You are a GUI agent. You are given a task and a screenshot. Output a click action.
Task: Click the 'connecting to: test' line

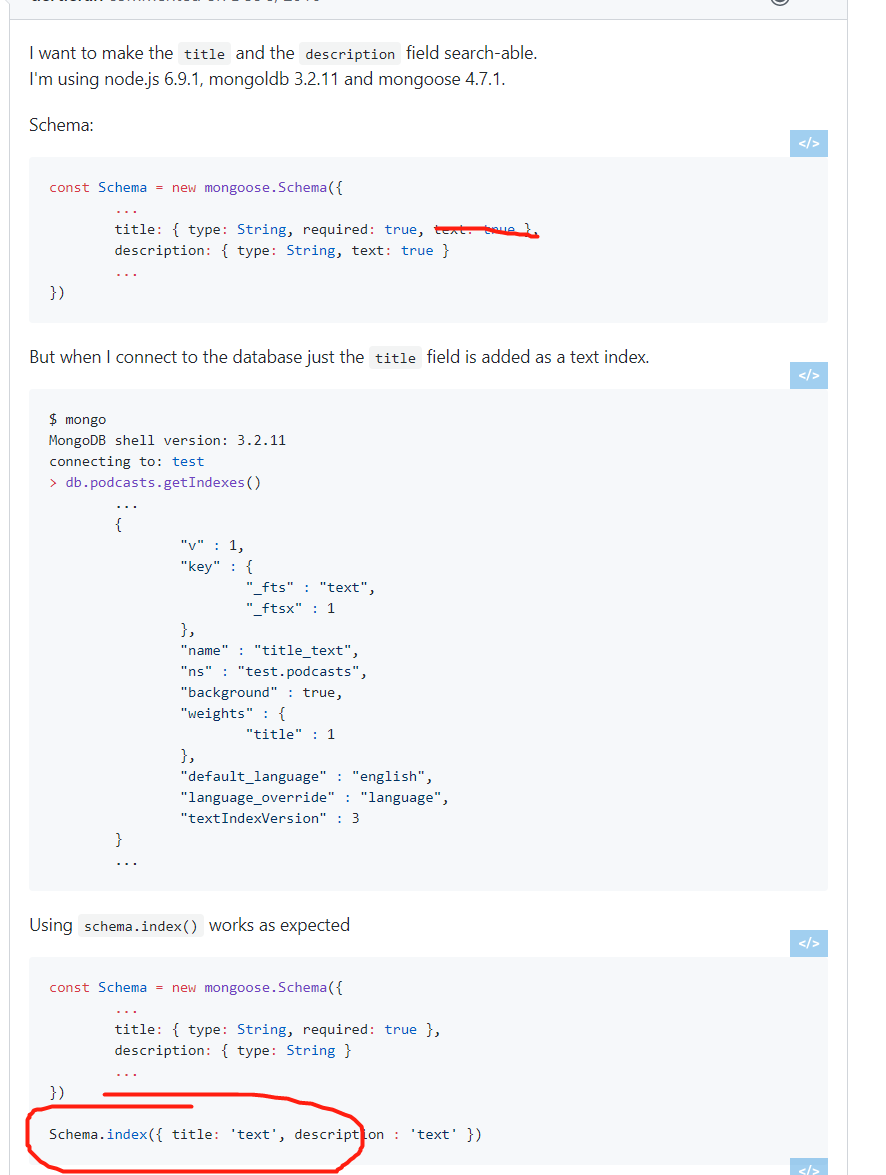click(127, 462)
